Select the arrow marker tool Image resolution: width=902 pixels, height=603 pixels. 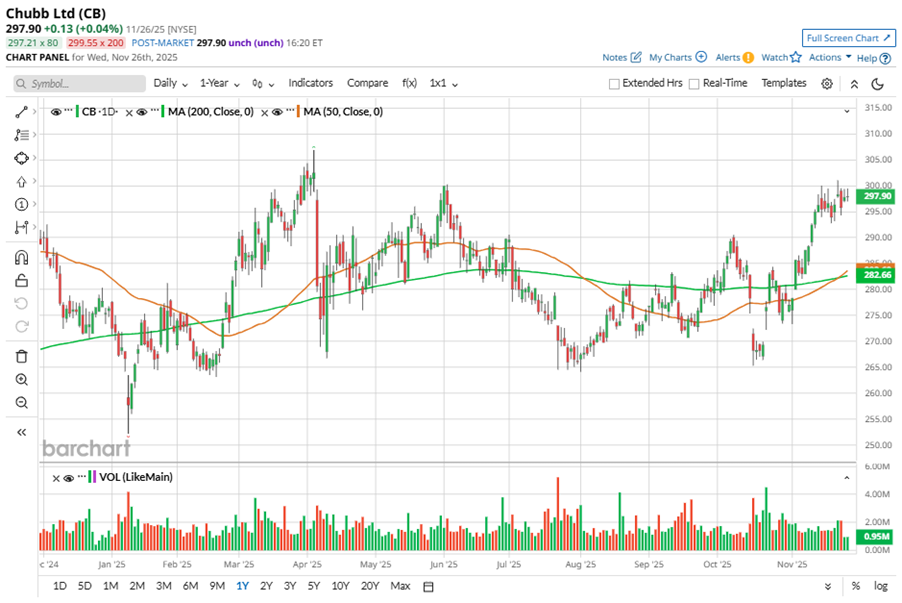click(x=21, y=182)
